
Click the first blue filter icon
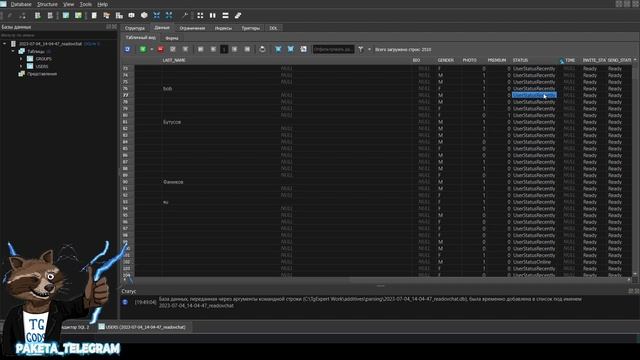(x=278, y=49)
